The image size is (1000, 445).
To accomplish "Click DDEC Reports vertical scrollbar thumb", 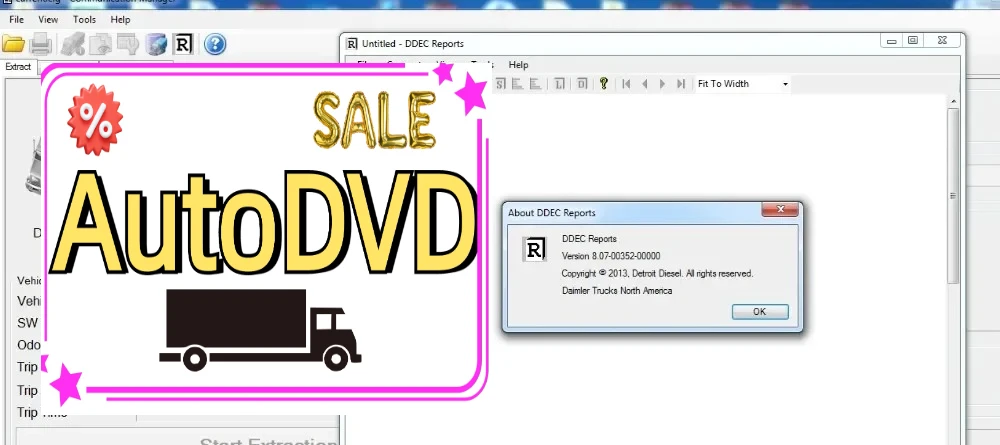I will tap(953, 196).
